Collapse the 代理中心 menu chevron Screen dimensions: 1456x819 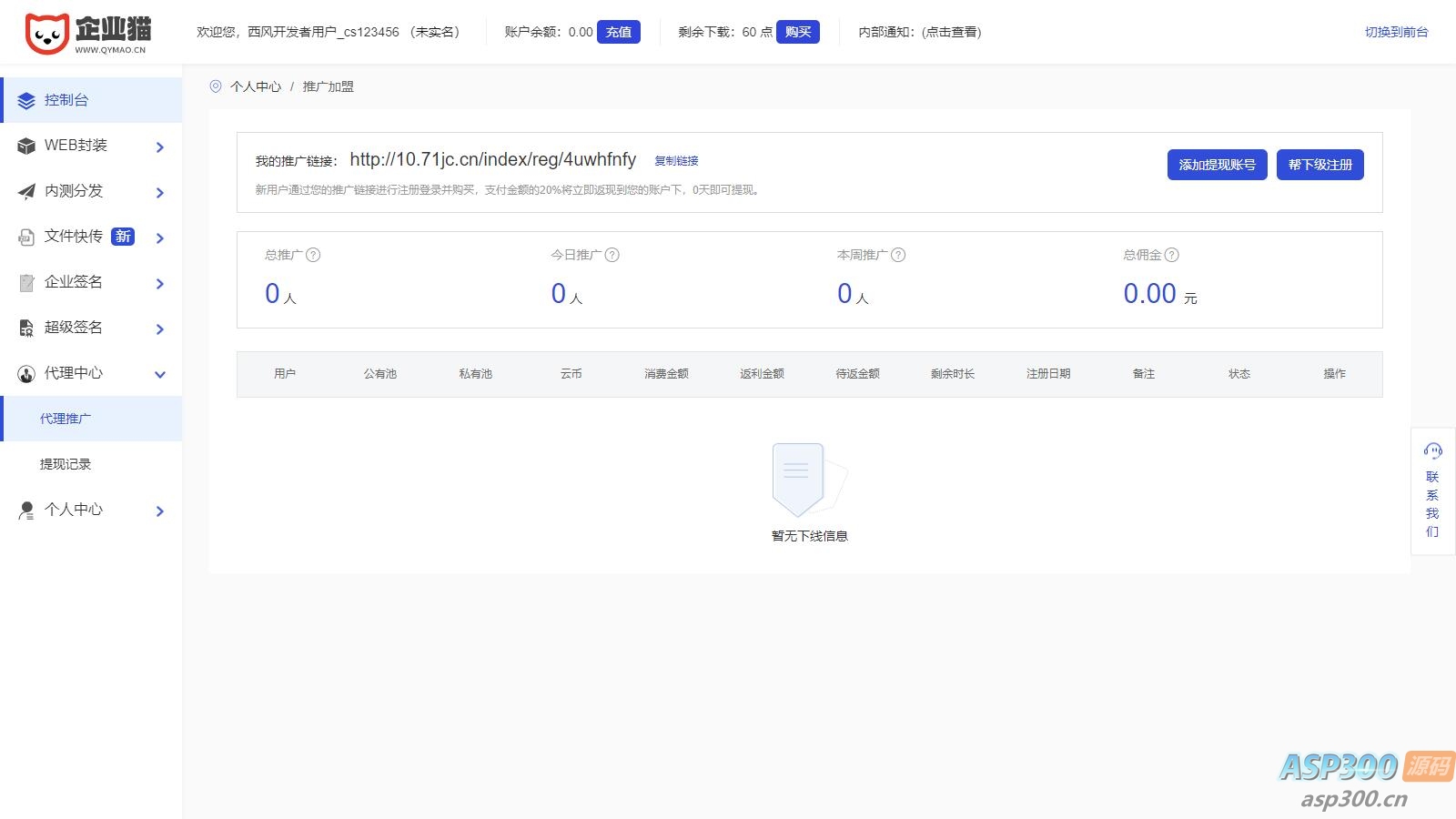160,374
